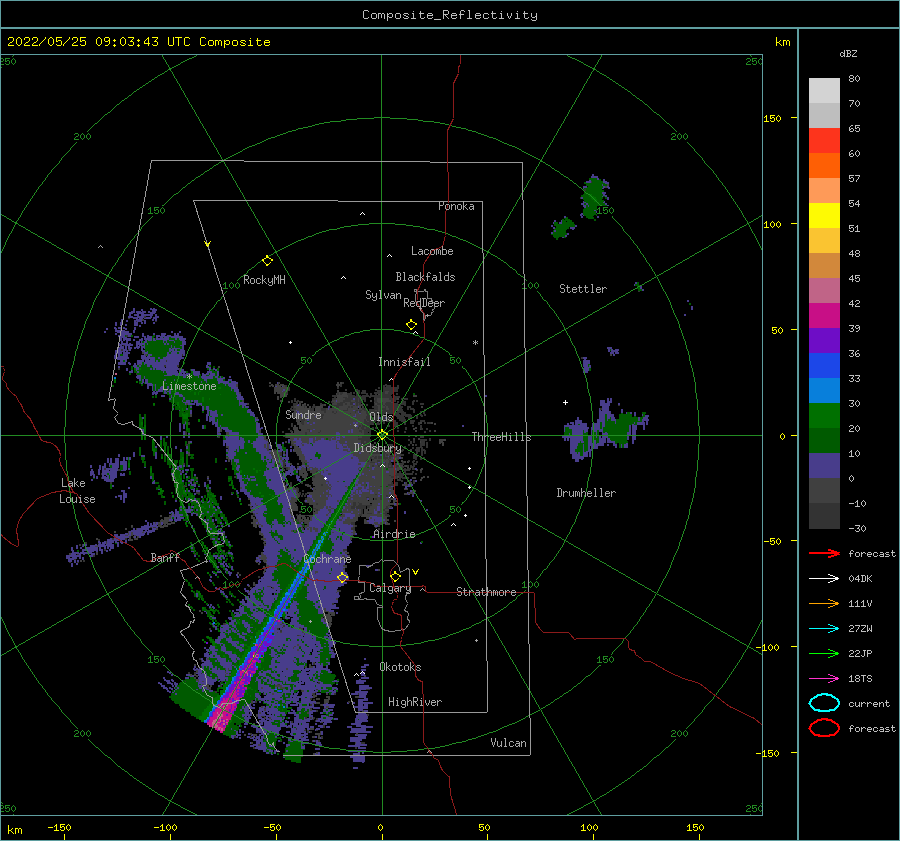Screen dimensions: 900x841
Task: Click the 'HighRiver' city label
Action: click(414, 702)
